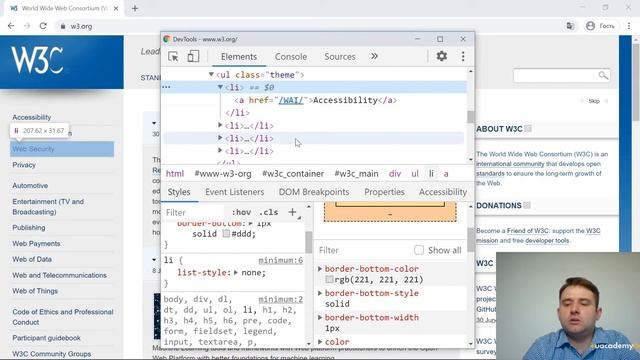Click Privacy in the page sidebar
640x360 pixels.
24,165
